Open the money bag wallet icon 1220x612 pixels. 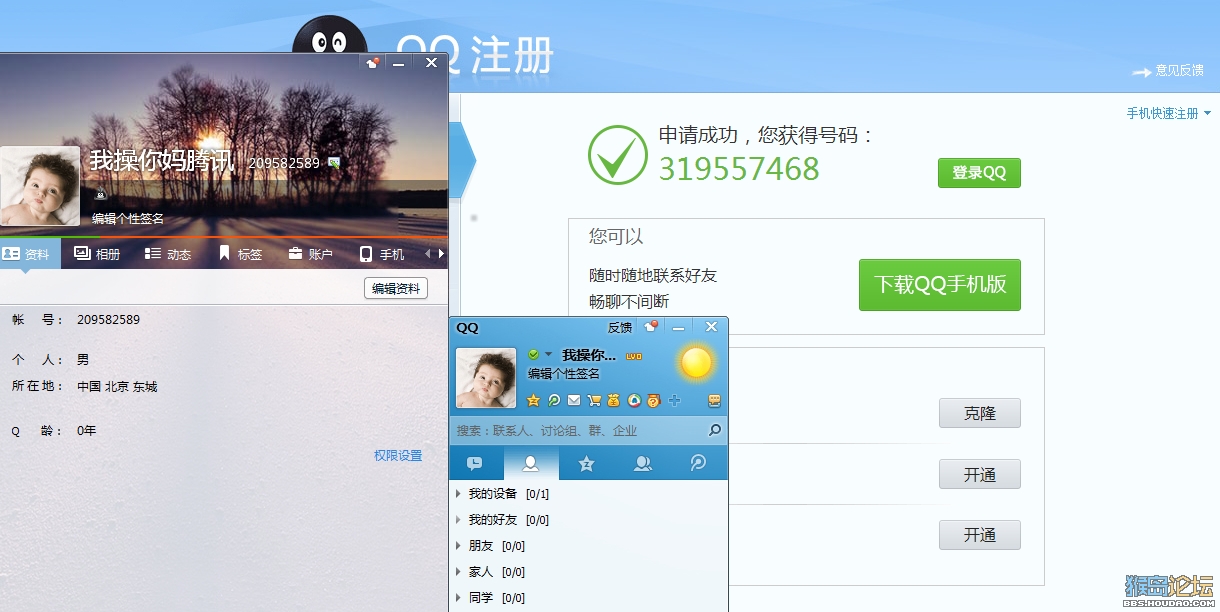click(x=613, y=400)
